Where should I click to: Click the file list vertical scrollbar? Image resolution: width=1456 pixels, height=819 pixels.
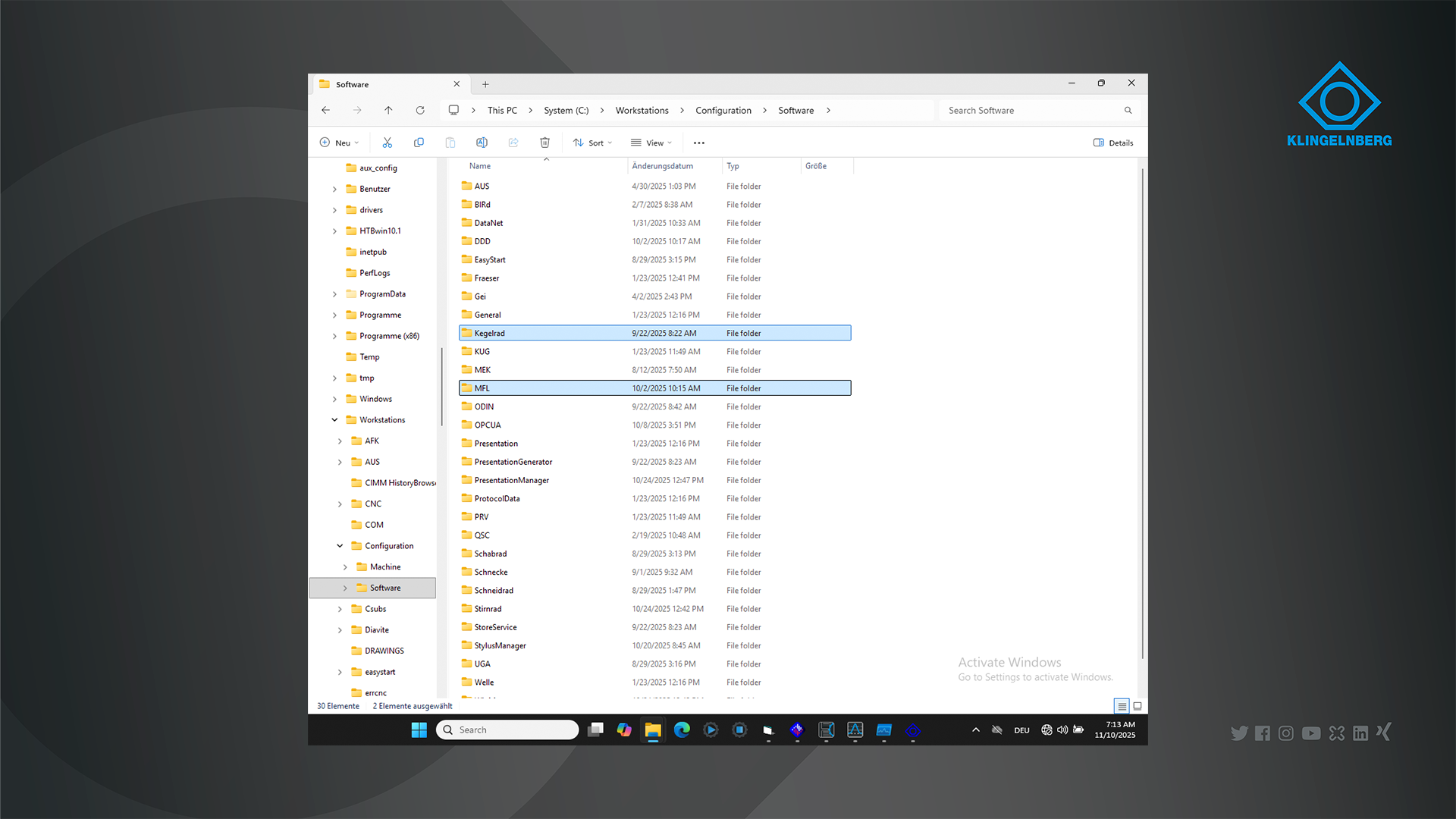pyautogui.click(x=1143, y=413)
